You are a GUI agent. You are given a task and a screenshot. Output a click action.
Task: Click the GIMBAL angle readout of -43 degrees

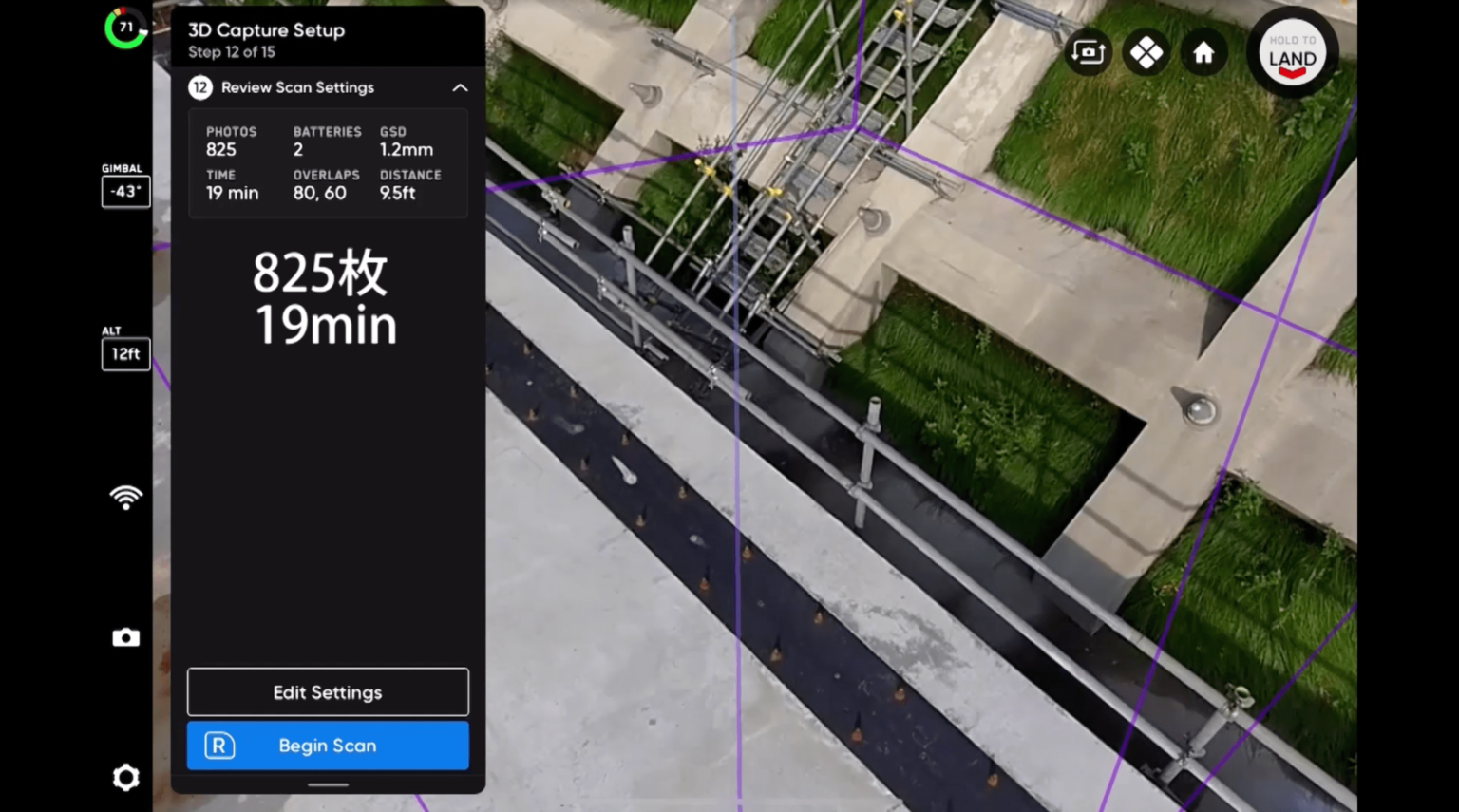point(124,191)
